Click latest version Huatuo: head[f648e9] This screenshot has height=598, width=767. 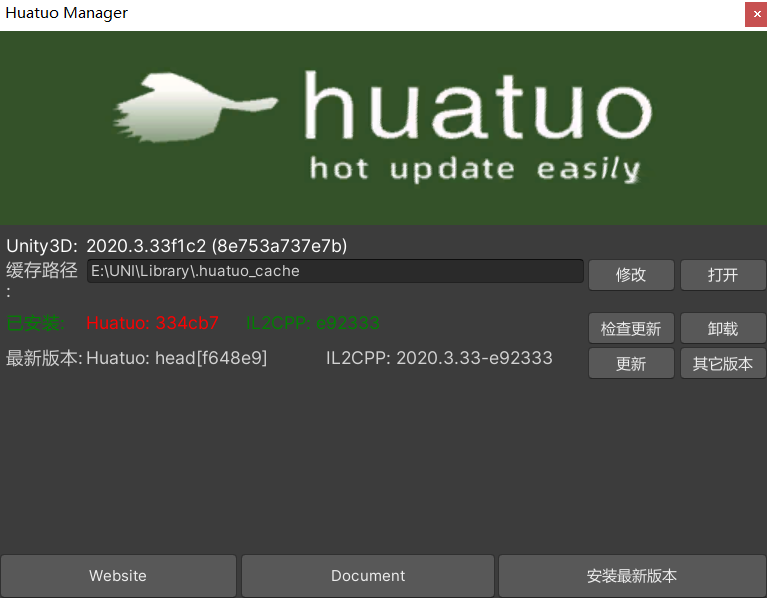[x=177, y=358]
